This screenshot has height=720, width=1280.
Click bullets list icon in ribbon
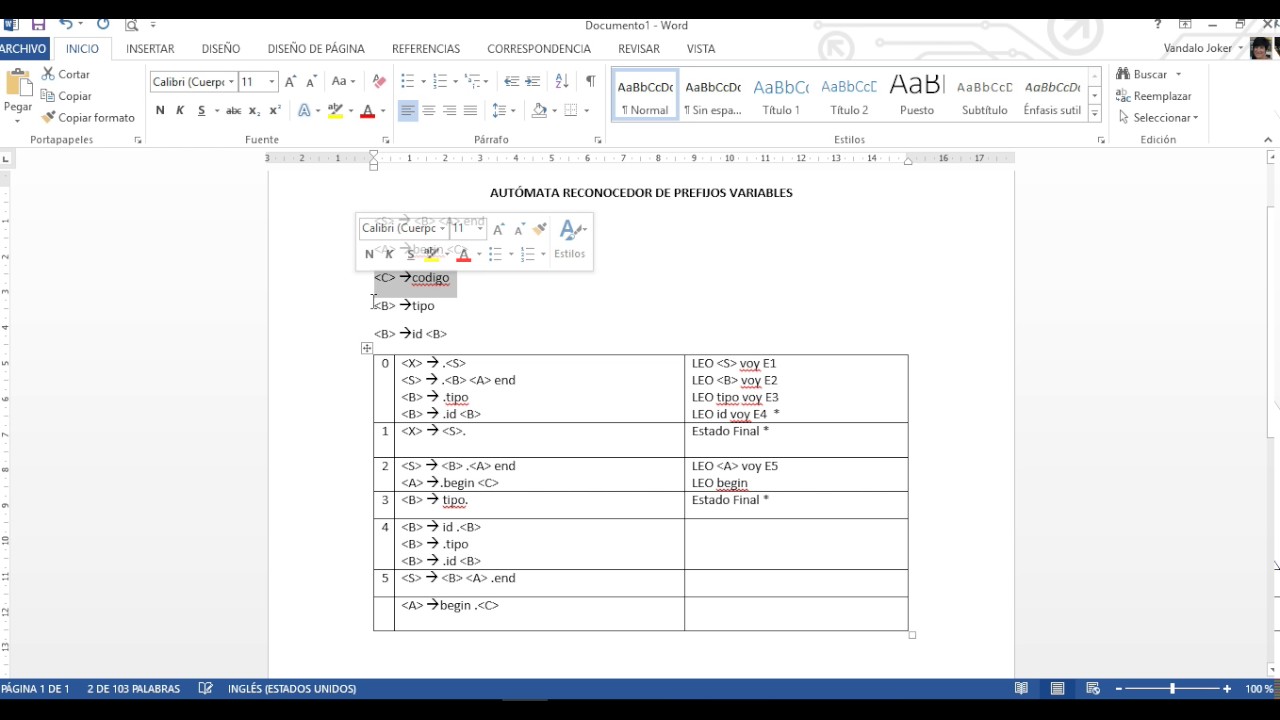407,81
